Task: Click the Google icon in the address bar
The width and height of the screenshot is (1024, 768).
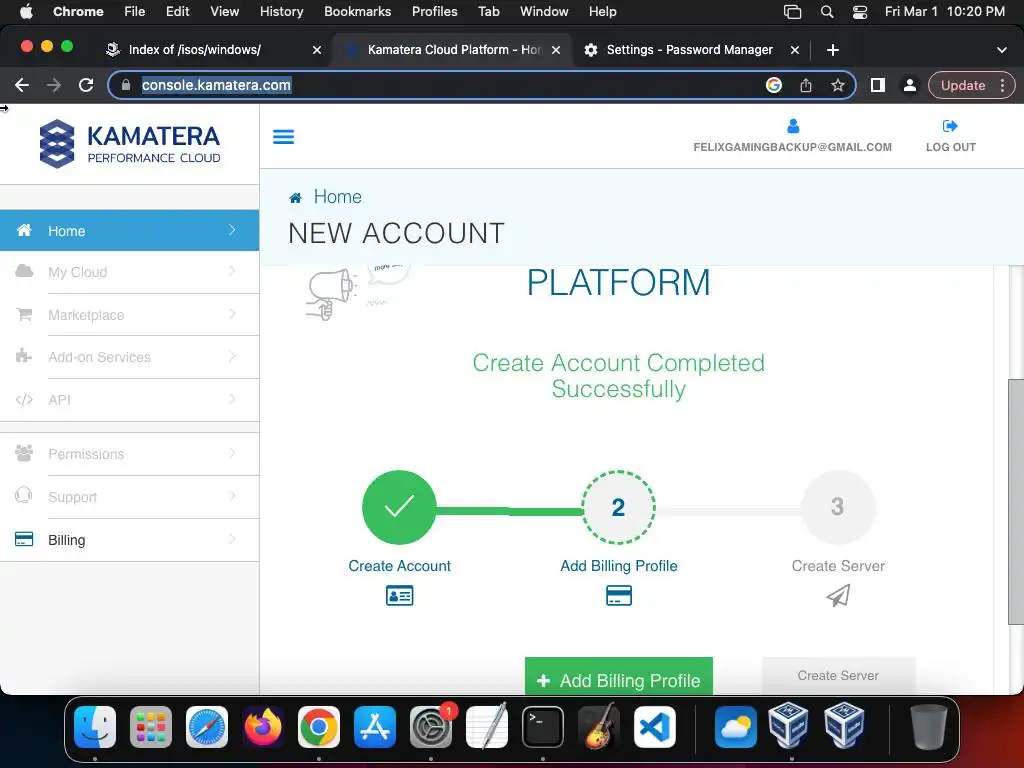Action: [x=774, y=85]
